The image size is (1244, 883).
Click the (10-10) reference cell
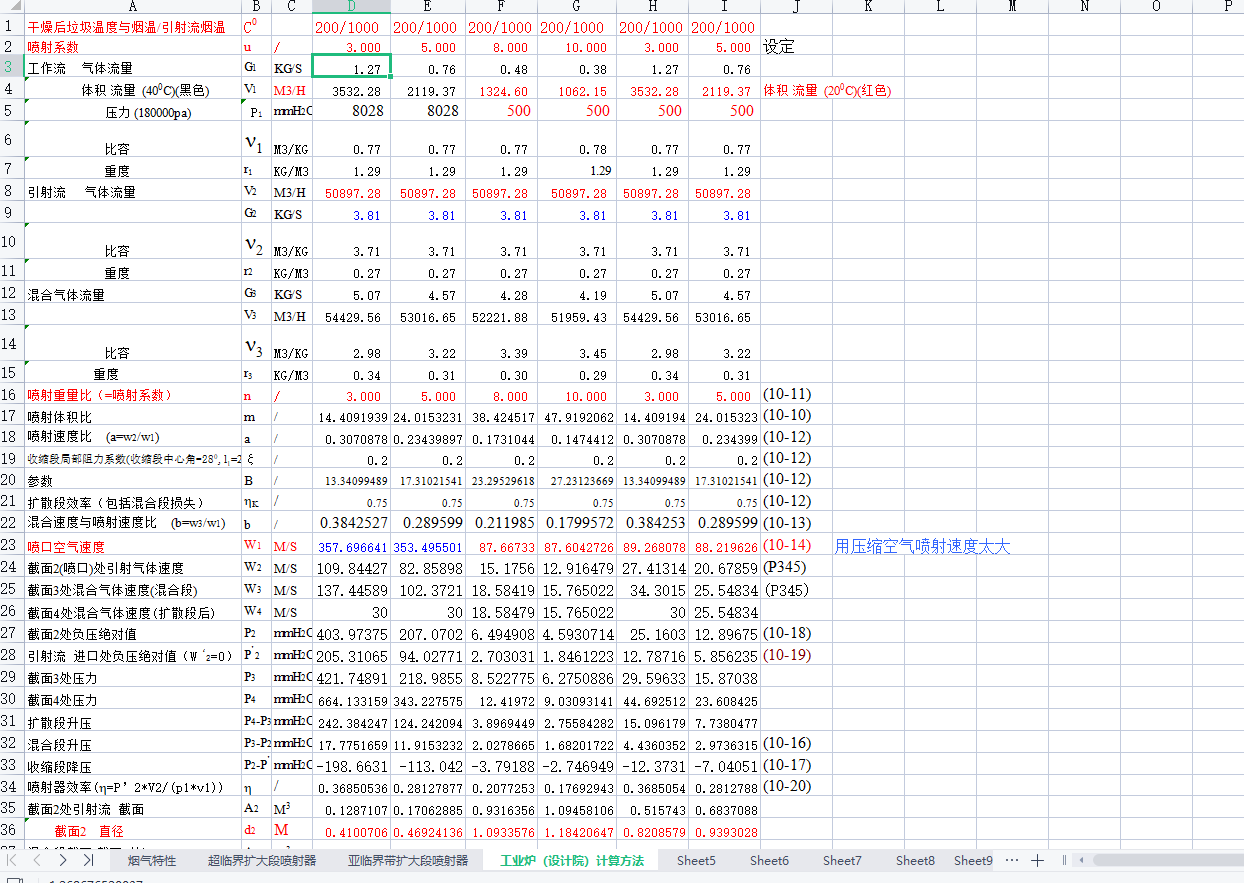[796, 416]
